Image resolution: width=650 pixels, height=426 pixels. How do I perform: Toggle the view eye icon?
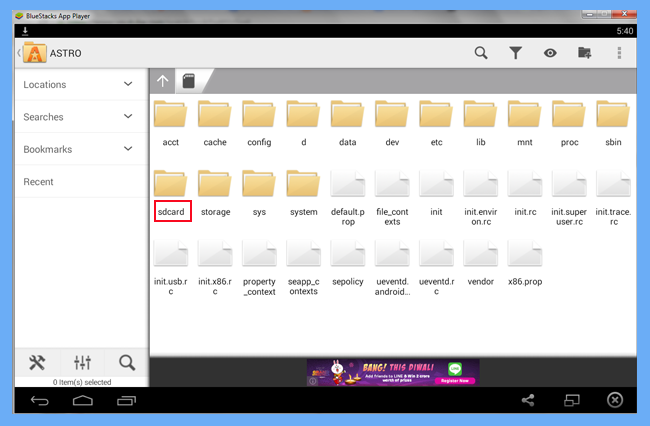pos(550,53)
